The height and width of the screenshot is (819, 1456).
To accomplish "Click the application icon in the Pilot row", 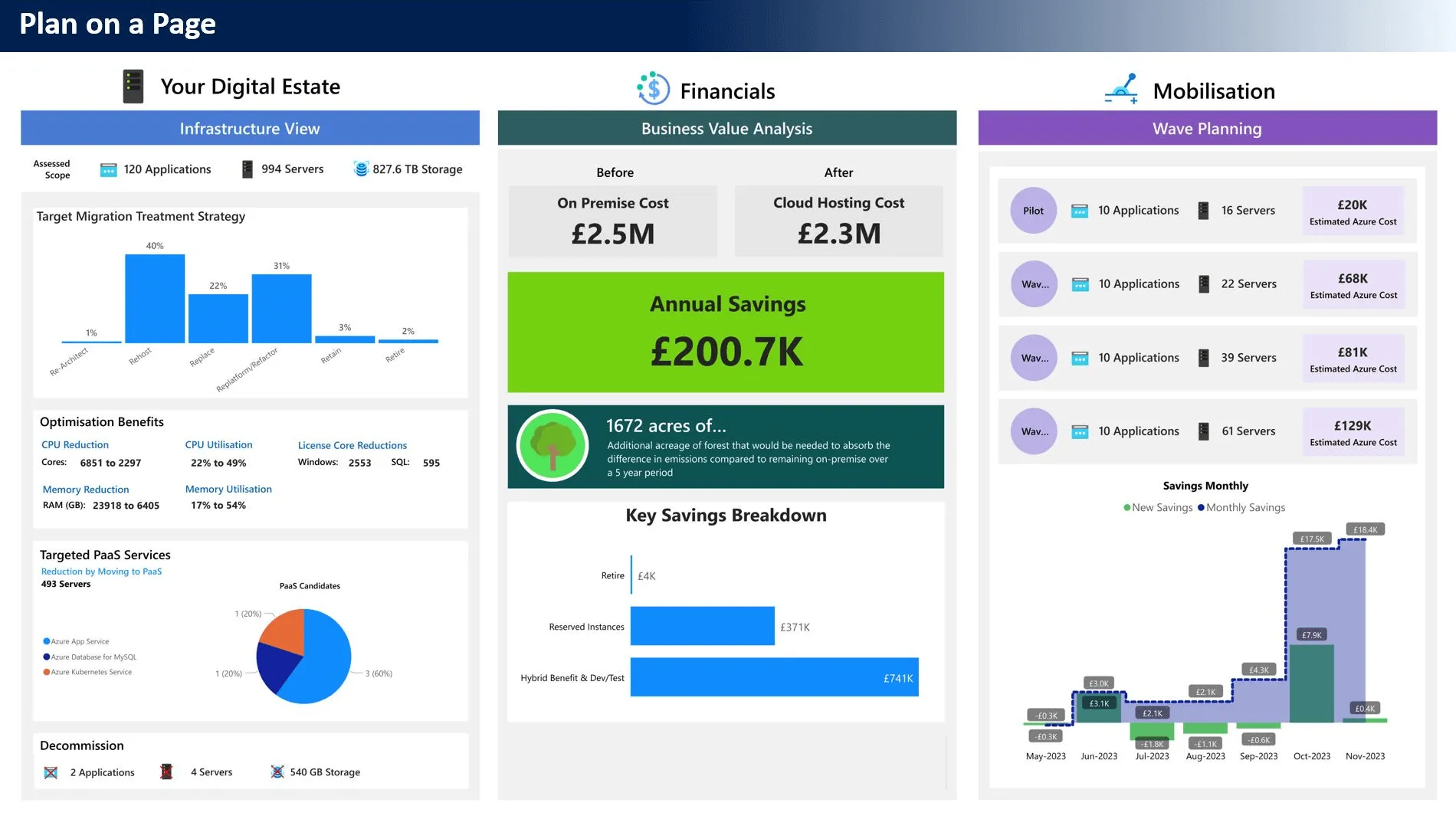I will click(1080, 211).
